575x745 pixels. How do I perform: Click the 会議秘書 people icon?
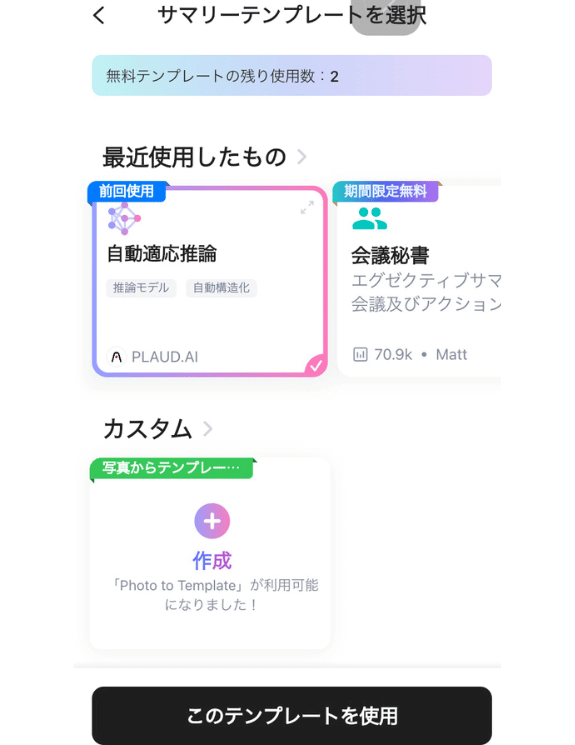tap(369, 219)
